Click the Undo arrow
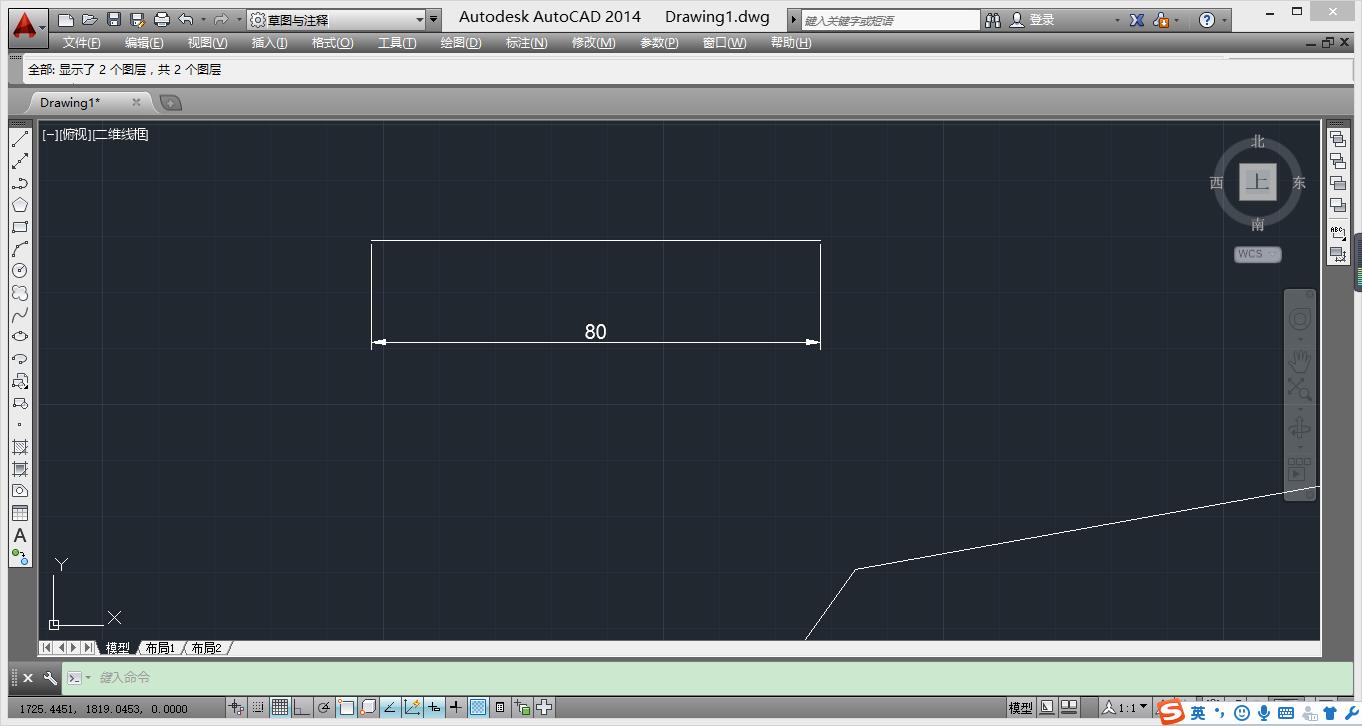 [x=186, y=19]
